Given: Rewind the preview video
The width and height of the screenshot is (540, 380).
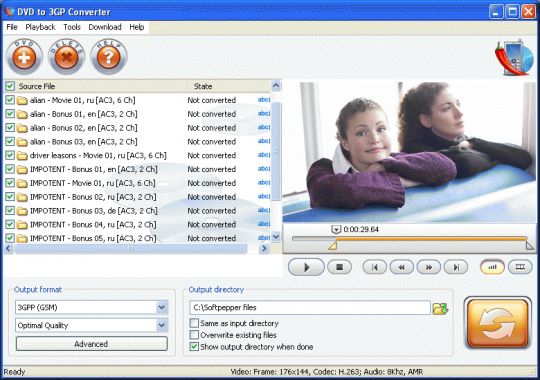Looking at the screenshot, I should tap(402, 267).
